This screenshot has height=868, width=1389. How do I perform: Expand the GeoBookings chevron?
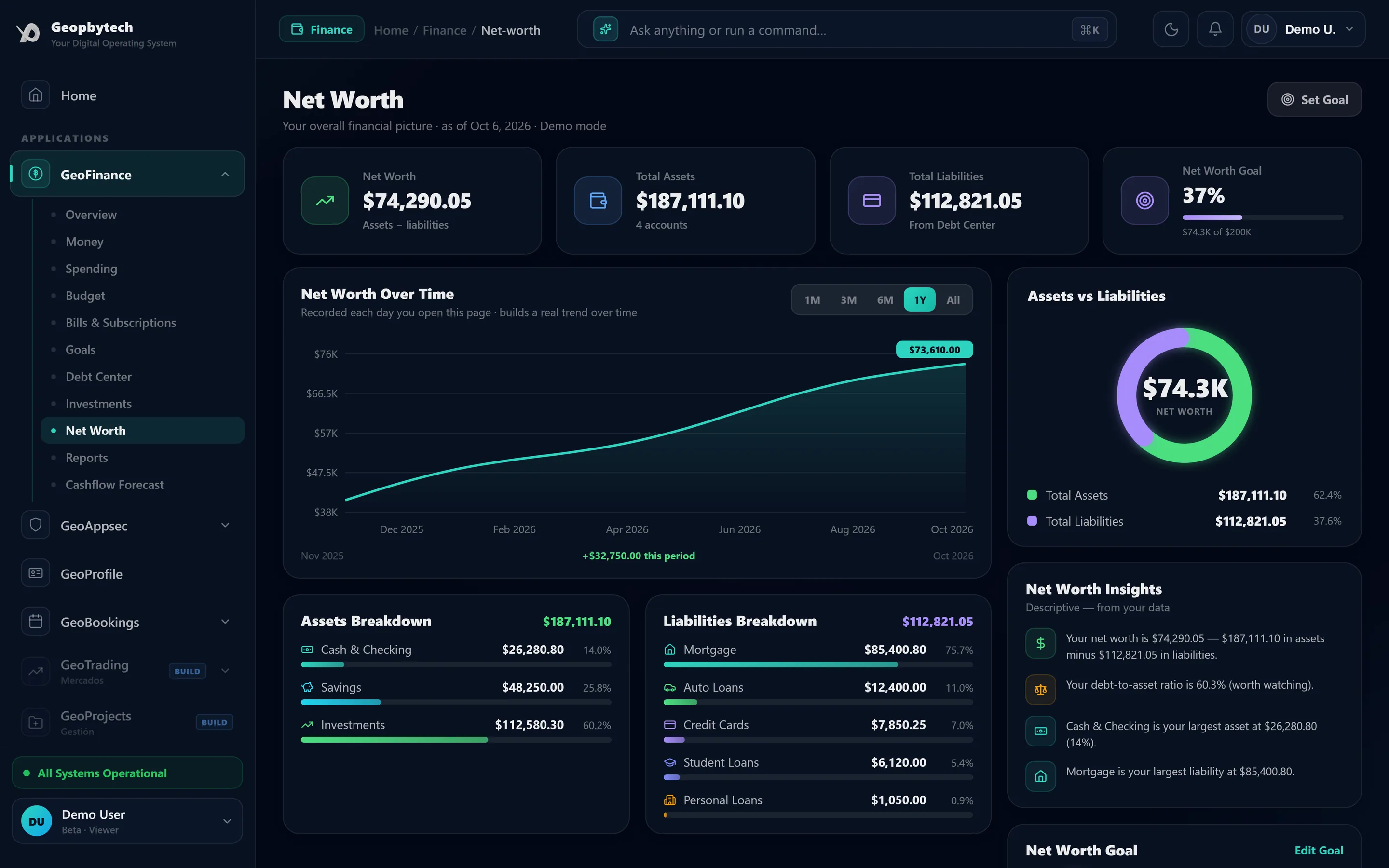pos(225,621)
